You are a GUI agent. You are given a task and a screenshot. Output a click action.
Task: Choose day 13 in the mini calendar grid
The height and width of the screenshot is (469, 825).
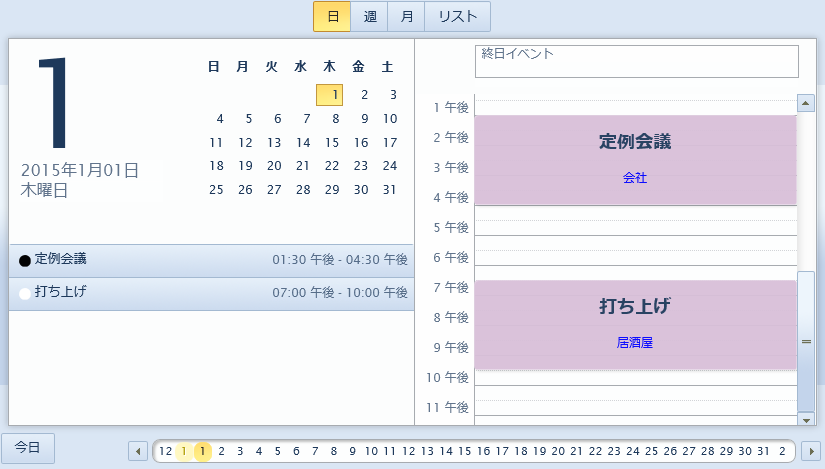pos(274,143)
